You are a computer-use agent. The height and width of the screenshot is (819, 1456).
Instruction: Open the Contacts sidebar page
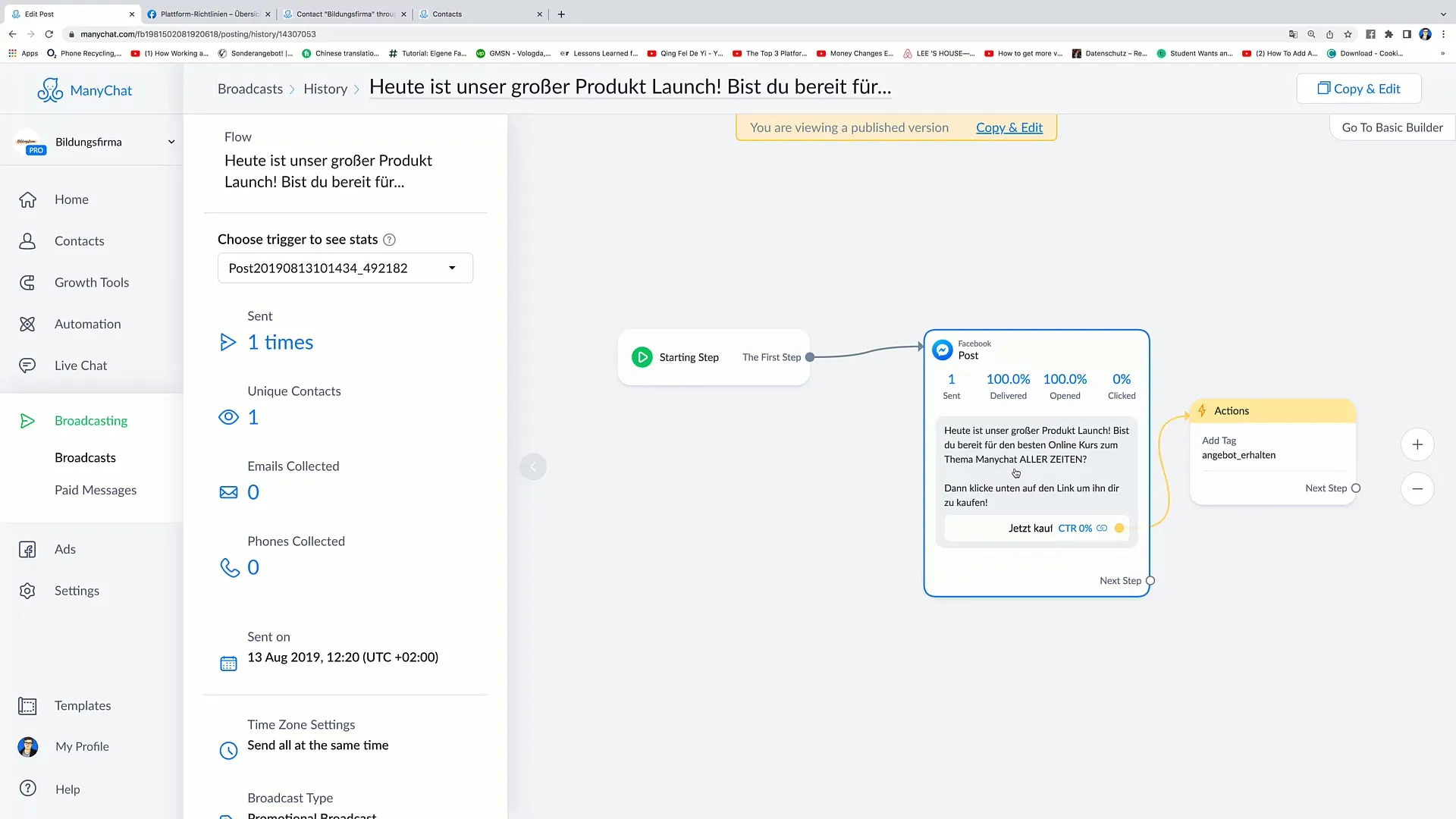[79, 241]
